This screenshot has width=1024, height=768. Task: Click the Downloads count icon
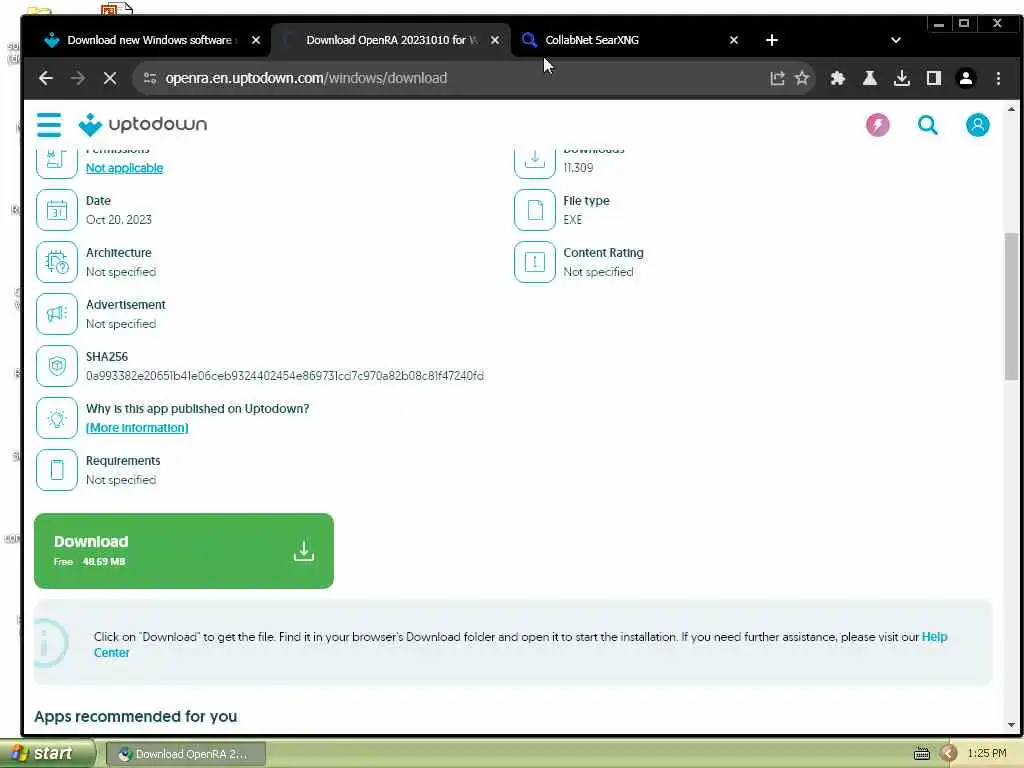535,162
